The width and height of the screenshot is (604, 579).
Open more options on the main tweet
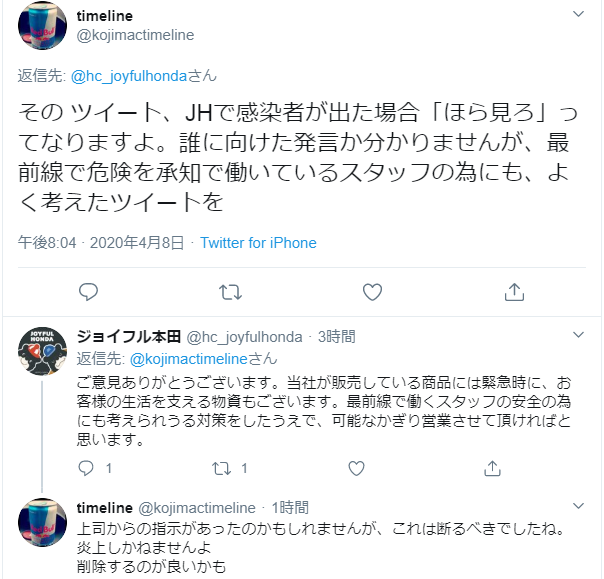click(578, 15)
